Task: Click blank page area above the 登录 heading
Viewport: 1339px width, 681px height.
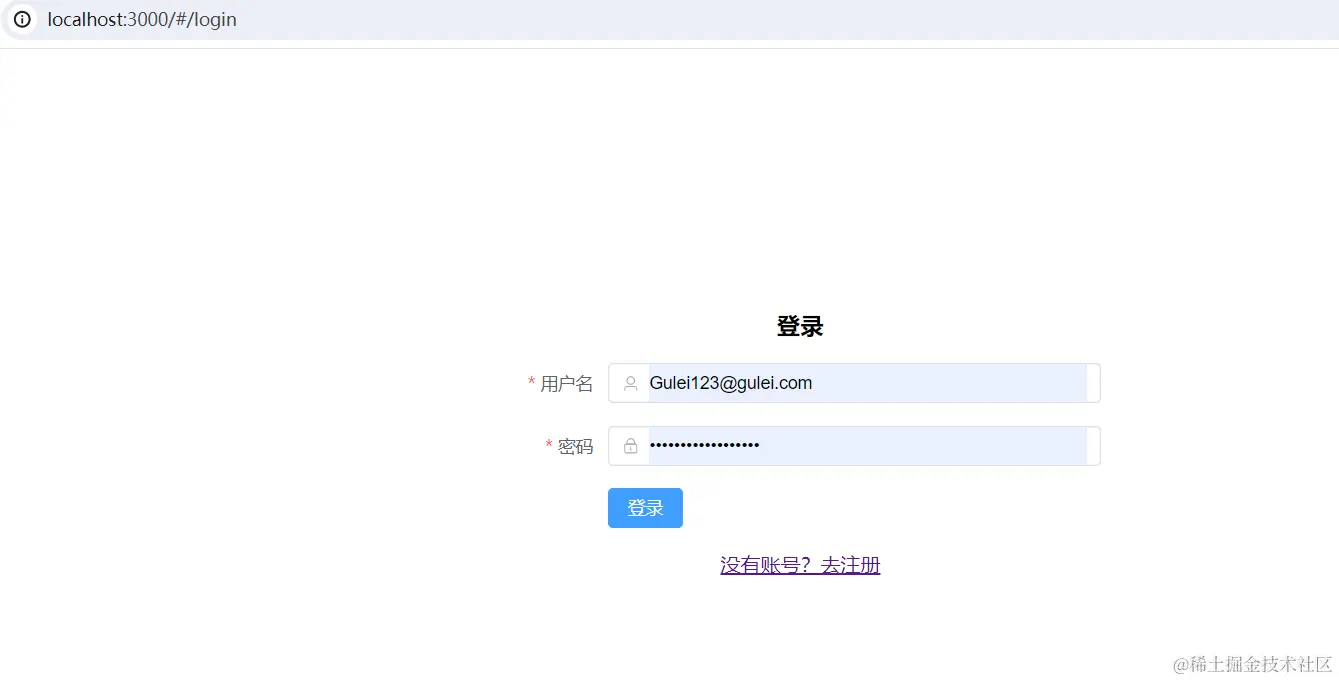Action: pos(800,180)
